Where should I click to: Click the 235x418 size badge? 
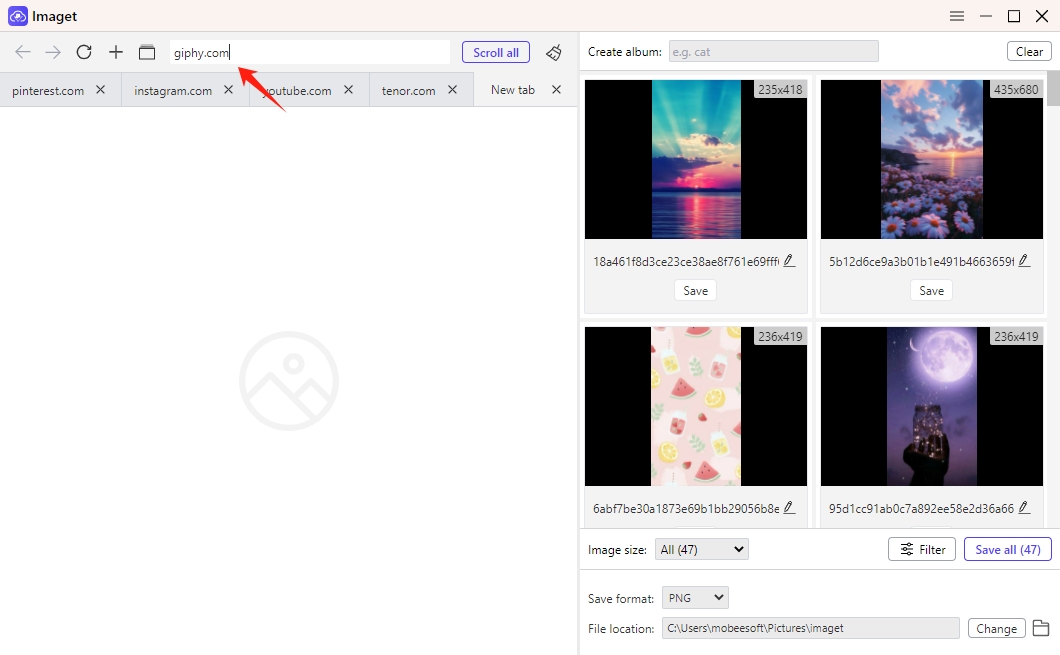point(780,89)
